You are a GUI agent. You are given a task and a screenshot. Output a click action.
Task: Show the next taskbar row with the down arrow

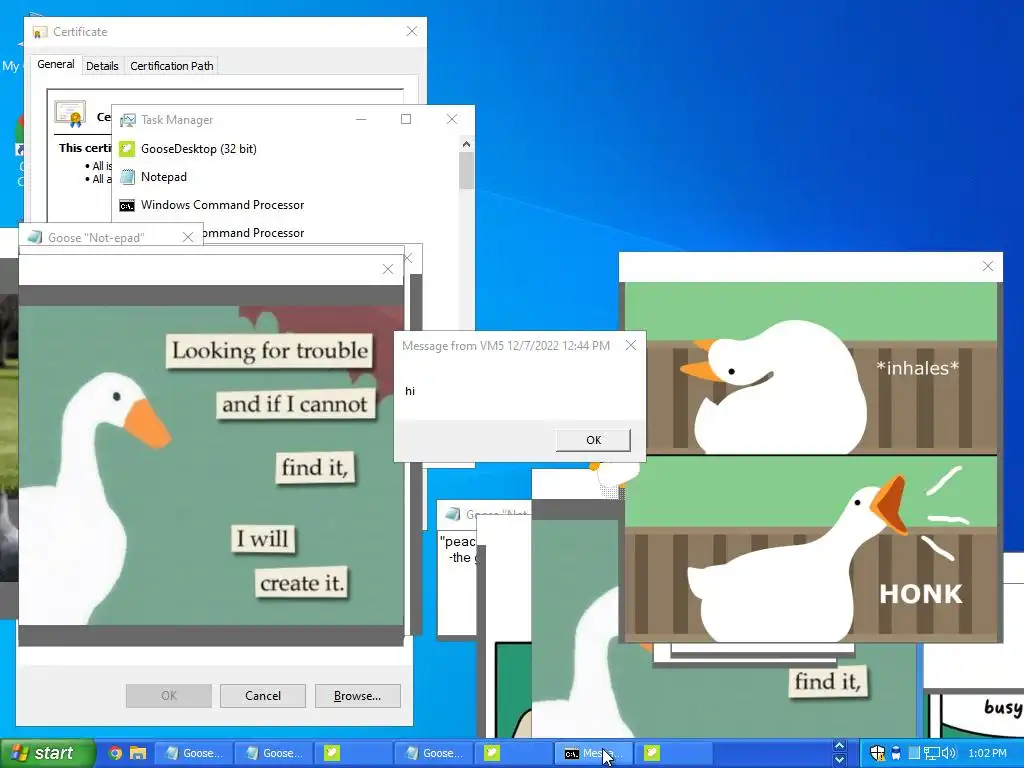tap(840, 760)
